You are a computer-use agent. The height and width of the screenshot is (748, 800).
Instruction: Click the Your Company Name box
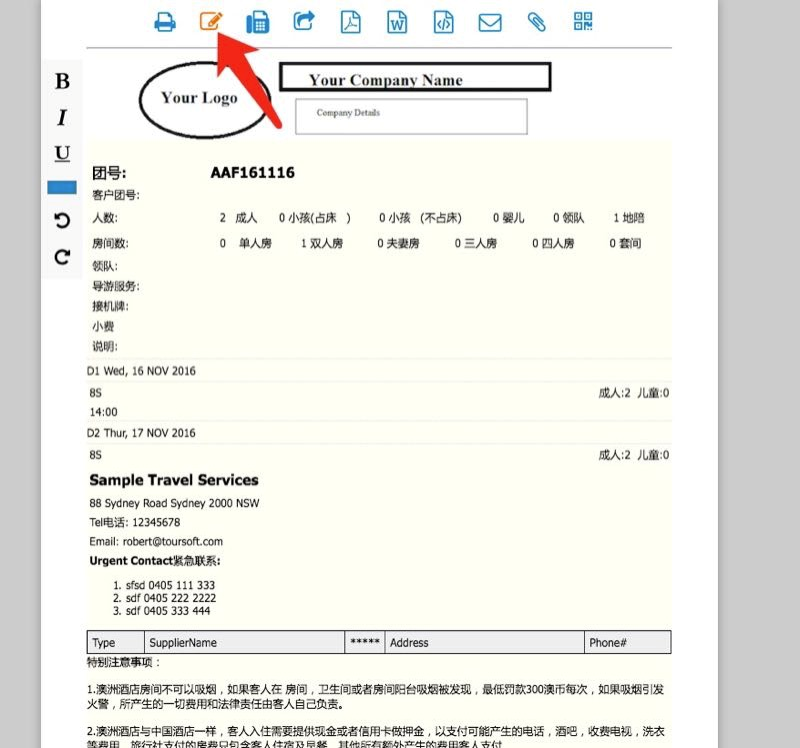coord(414,79)
